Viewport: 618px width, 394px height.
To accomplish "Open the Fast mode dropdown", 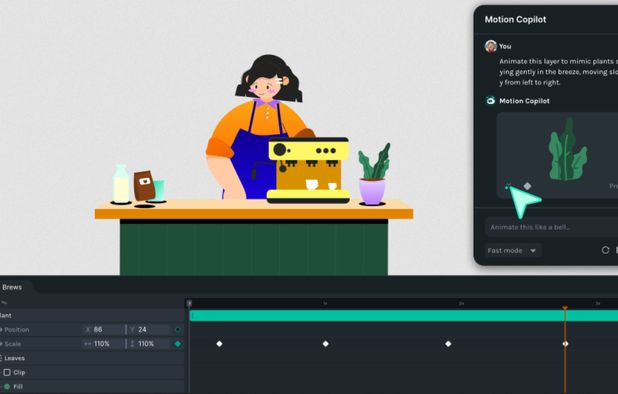I will pyautogui.click(x=513, y=251).
